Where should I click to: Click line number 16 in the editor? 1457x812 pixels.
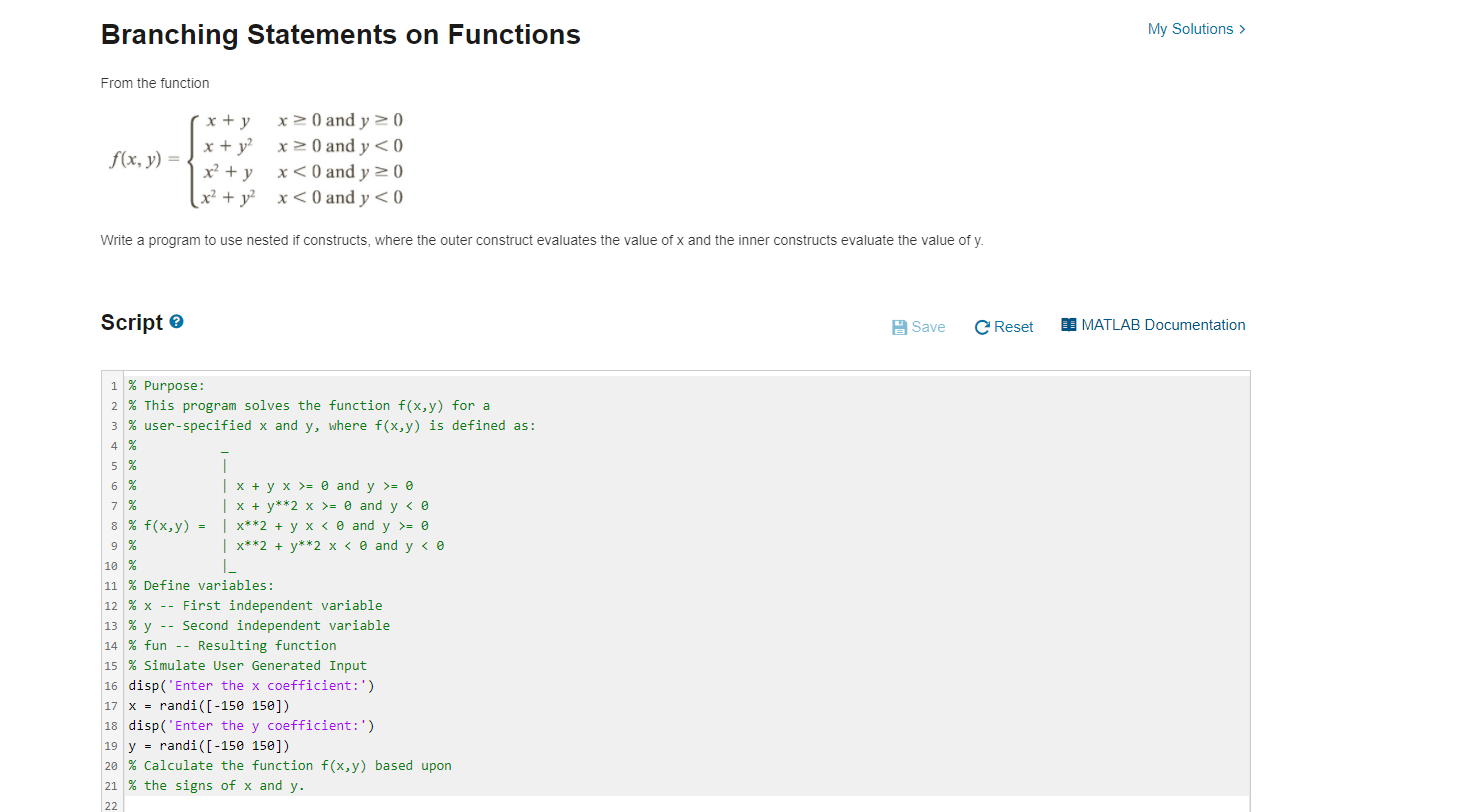point(110,685)
